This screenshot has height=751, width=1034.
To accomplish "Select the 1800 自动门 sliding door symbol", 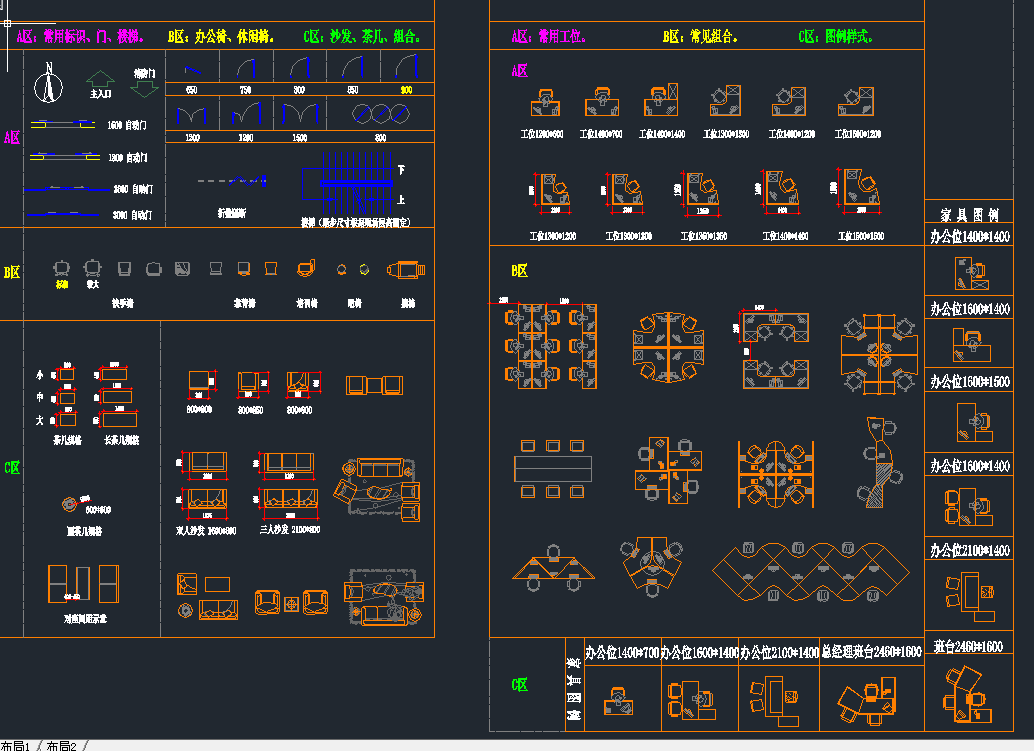I will point(65,156).
